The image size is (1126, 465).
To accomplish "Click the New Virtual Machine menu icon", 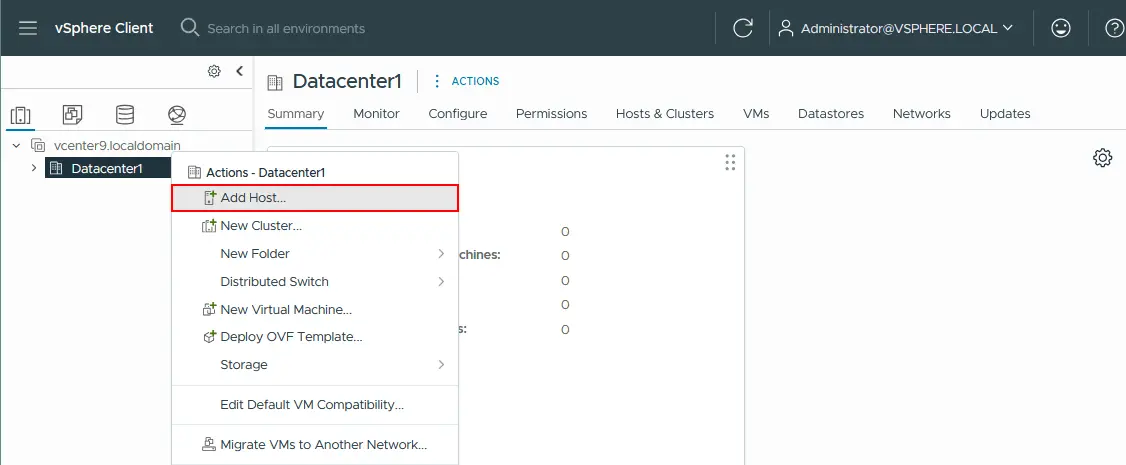I will (210, 310).
